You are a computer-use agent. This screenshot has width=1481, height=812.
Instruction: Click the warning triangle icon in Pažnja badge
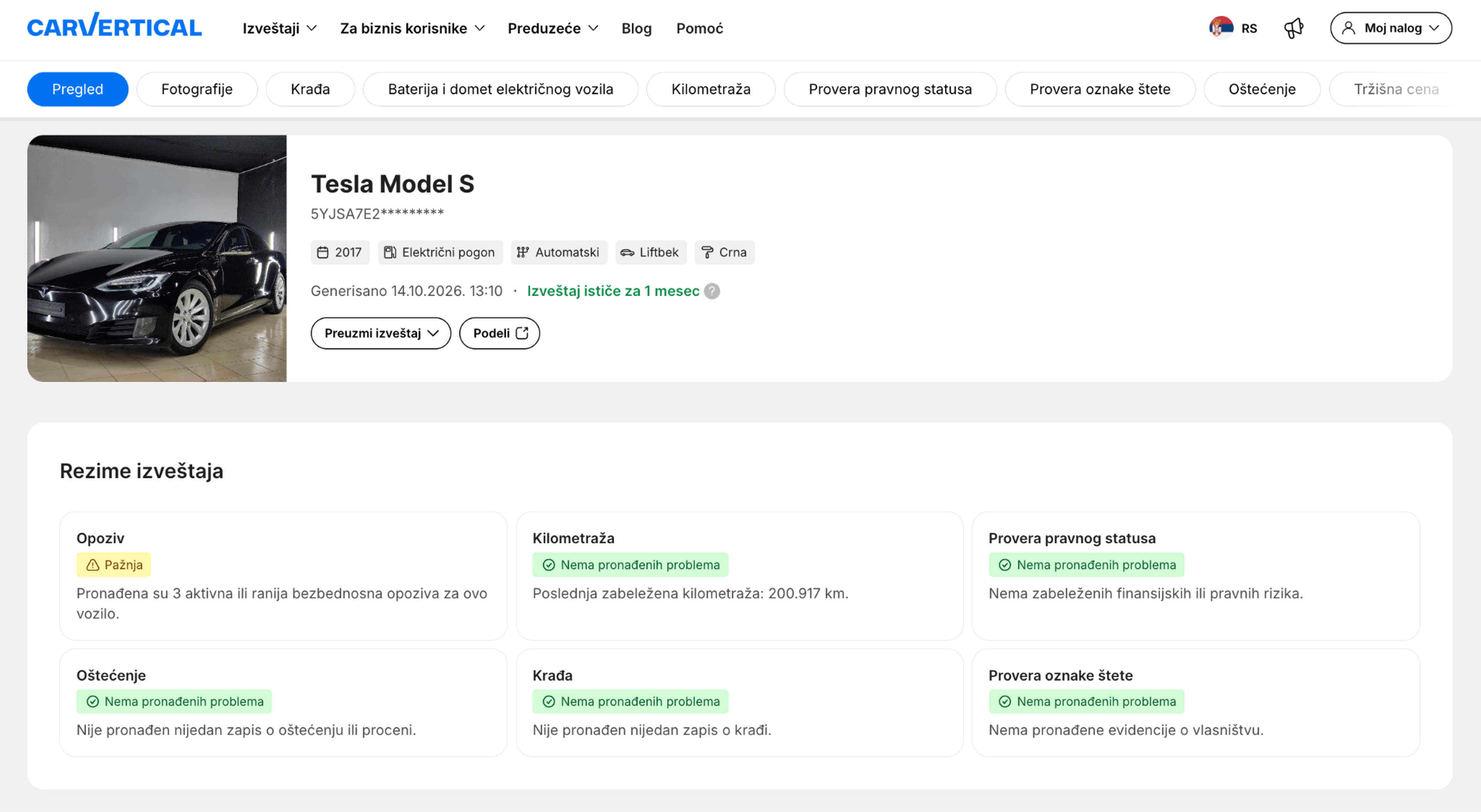93,565
